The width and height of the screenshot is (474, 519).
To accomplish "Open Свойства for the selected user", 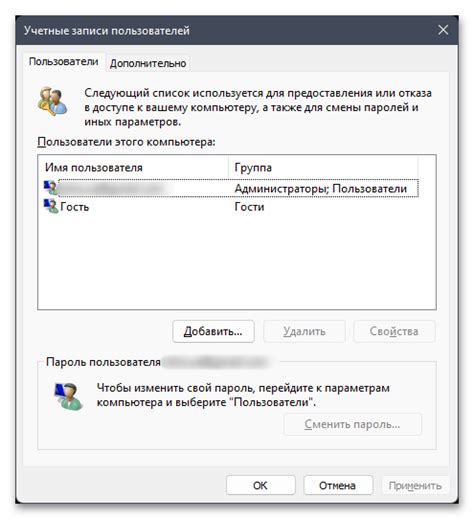I will 394,331.
